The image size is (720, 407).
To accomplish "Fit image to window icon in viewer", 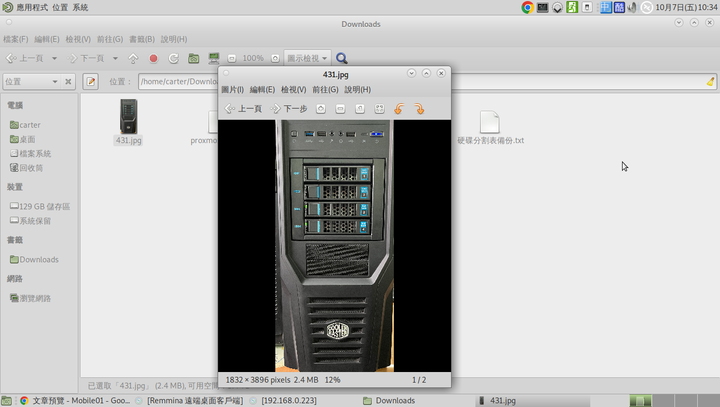I will pyautogui.click(x=379, y=109).
